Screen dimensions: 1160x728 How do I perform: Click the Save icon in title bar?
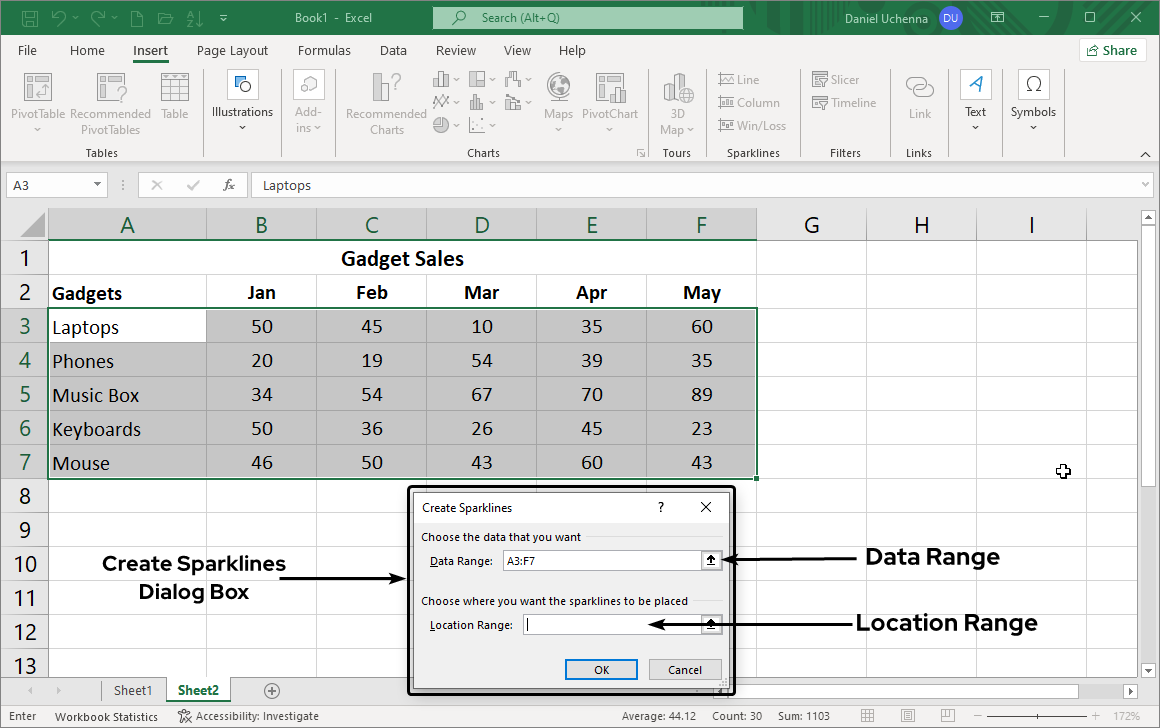pos(30,18)
